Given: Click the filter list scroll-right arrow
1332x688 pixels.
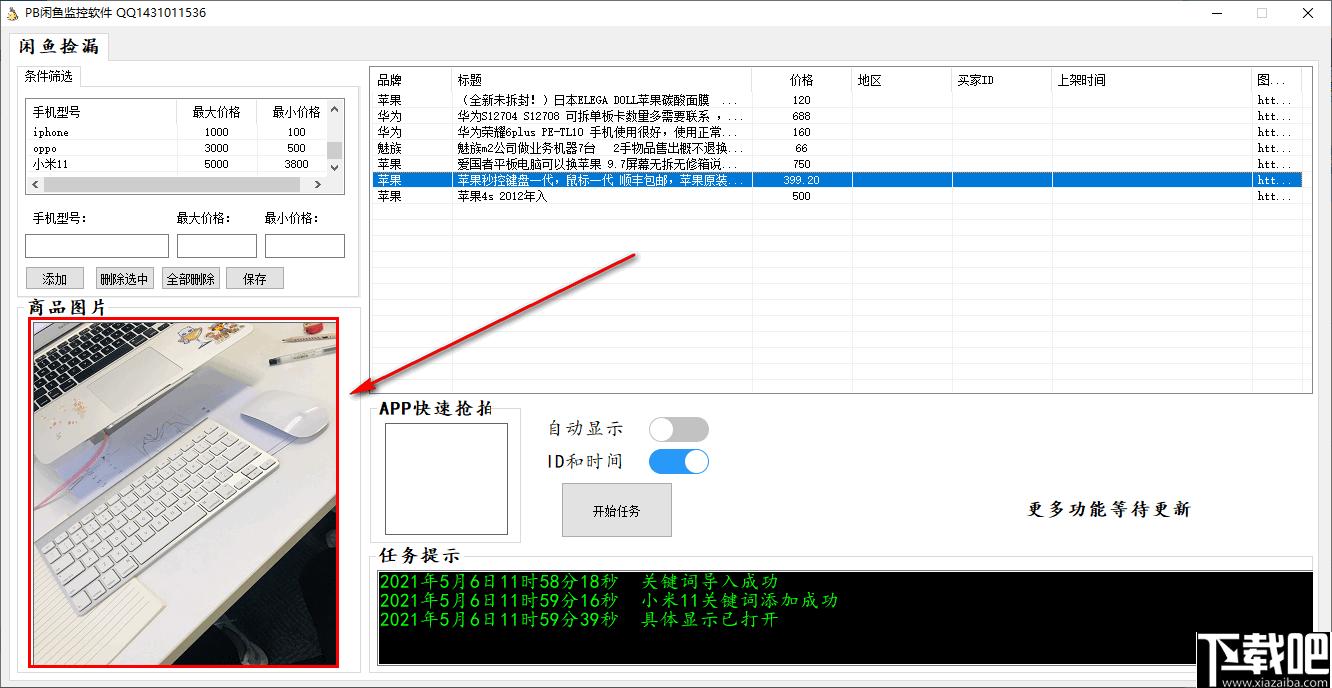Looking at the screenshot, I should point(318,185).
